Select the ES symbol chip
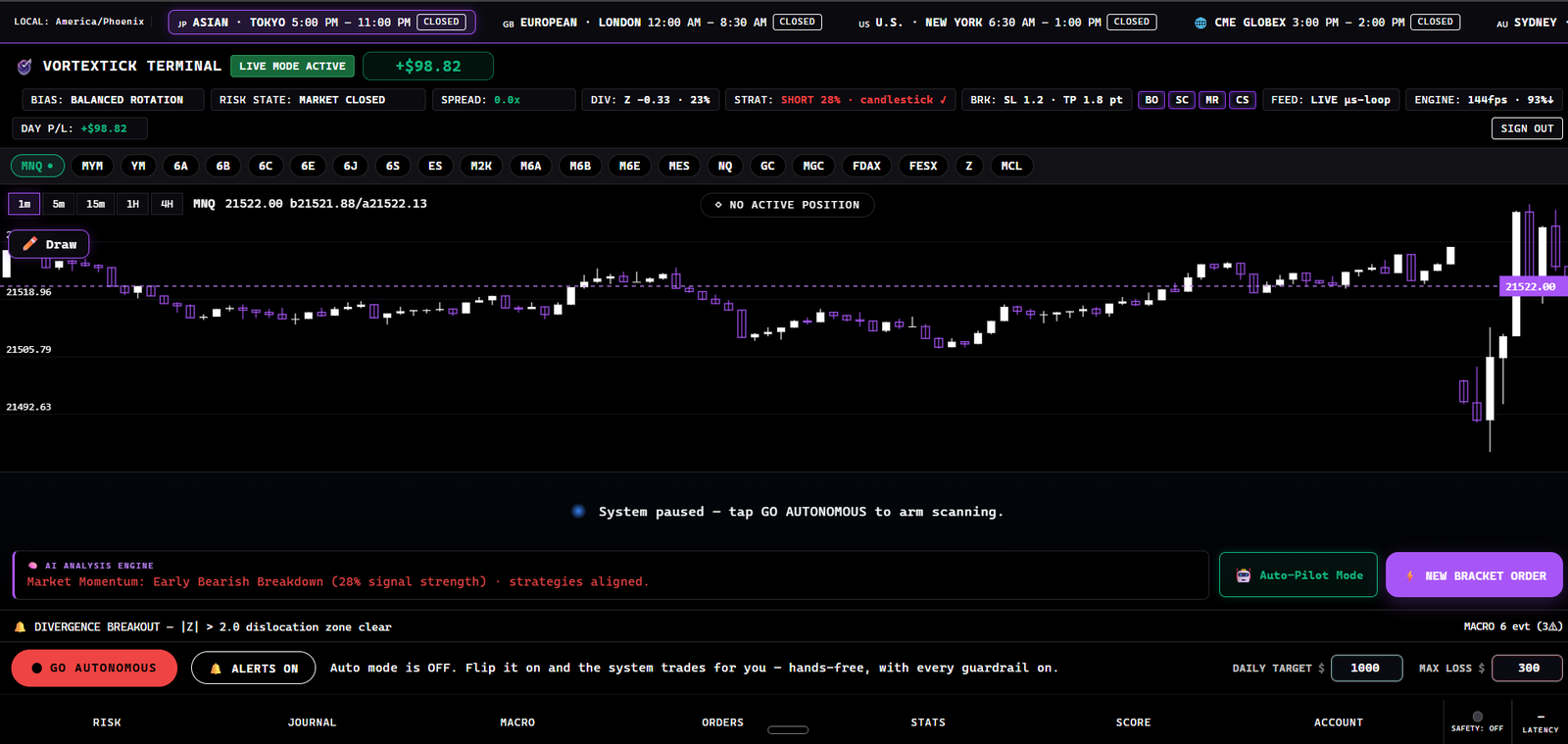The image size is (1568, 744). [x=435, y=166]
